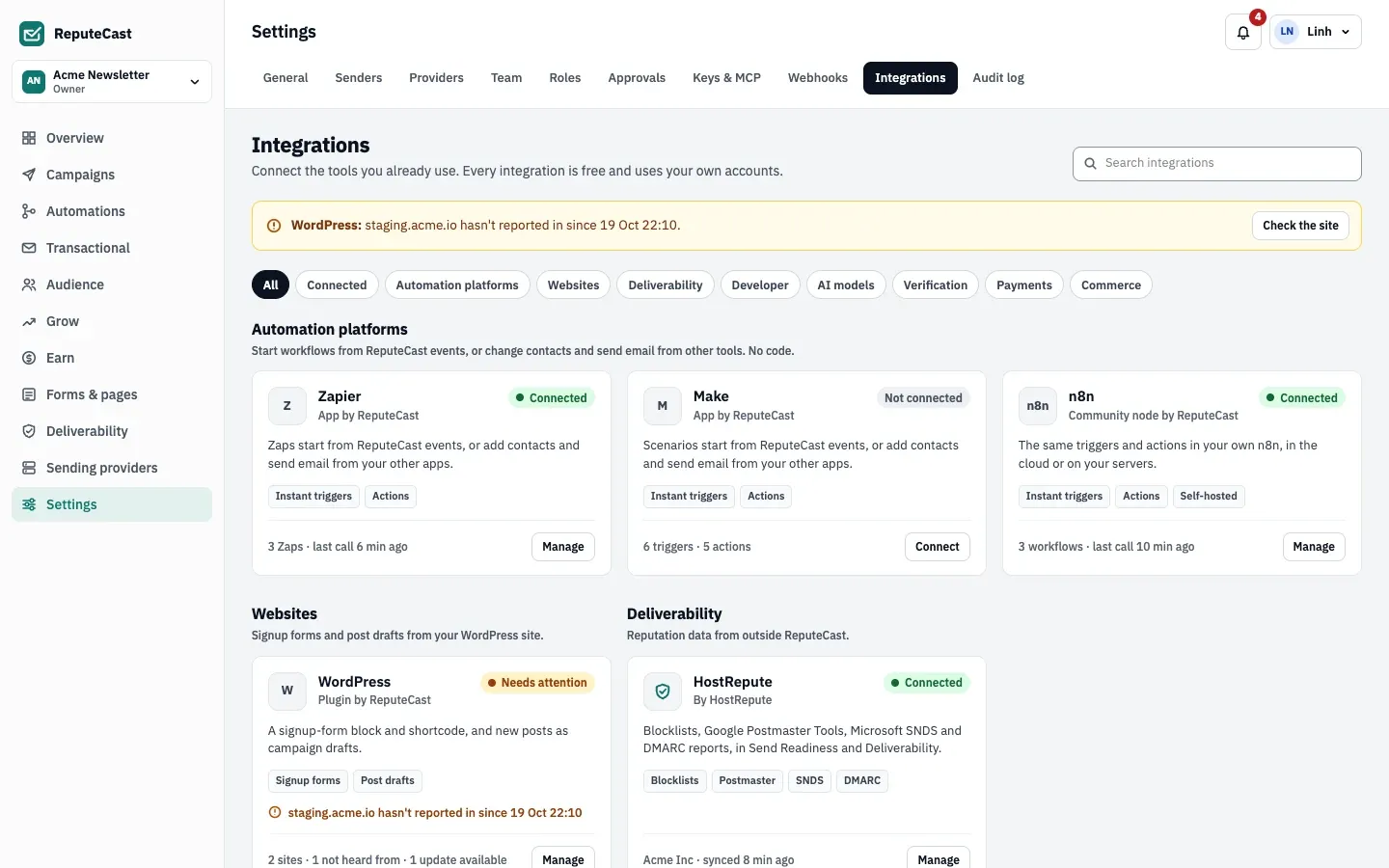Go to Campaigns in the sidebar
This screenshot has height=868, width=1389.
112,175
